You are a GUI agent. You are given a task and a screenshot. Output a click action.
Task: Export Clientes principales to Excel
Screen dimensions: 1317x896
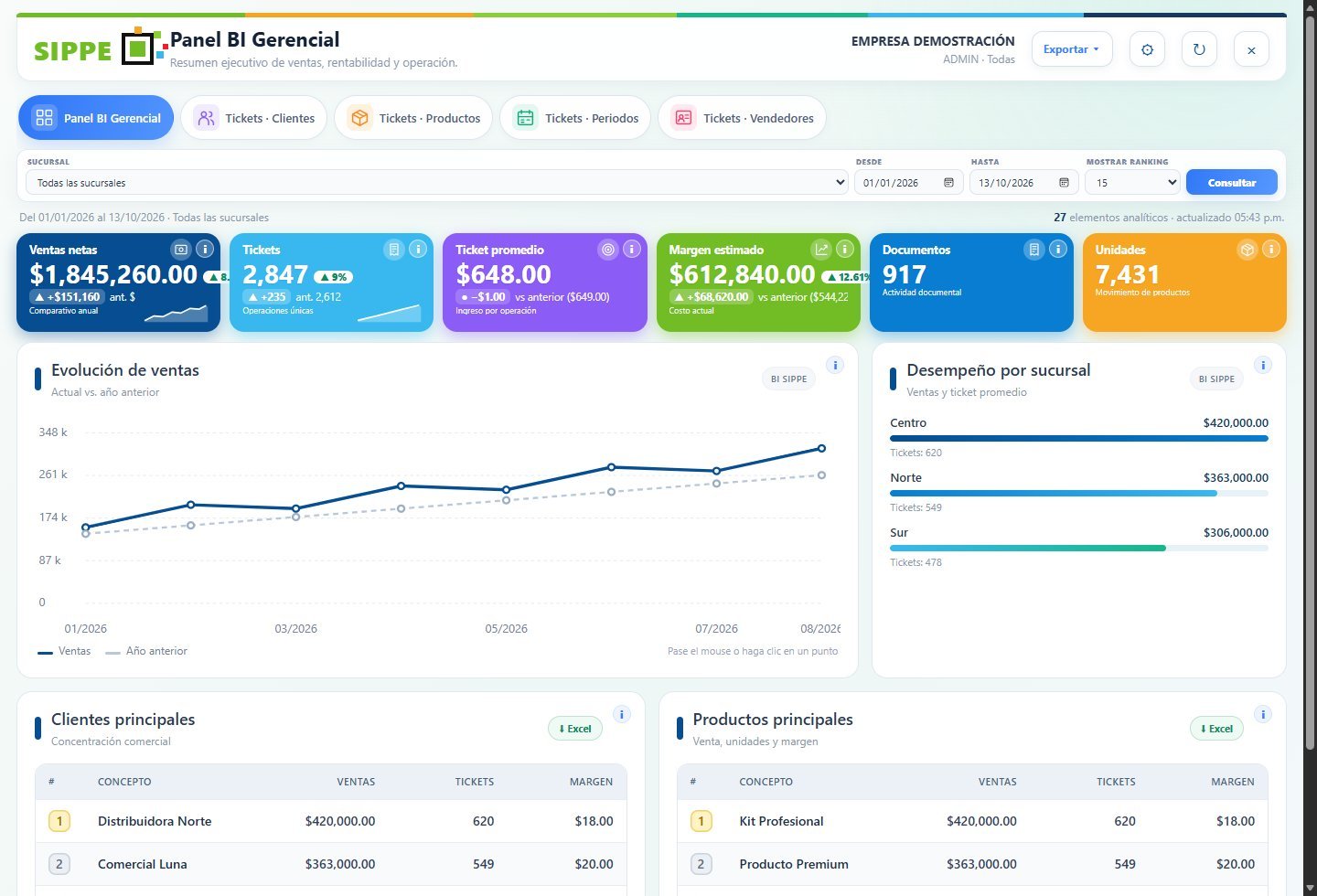pos(575,729)
